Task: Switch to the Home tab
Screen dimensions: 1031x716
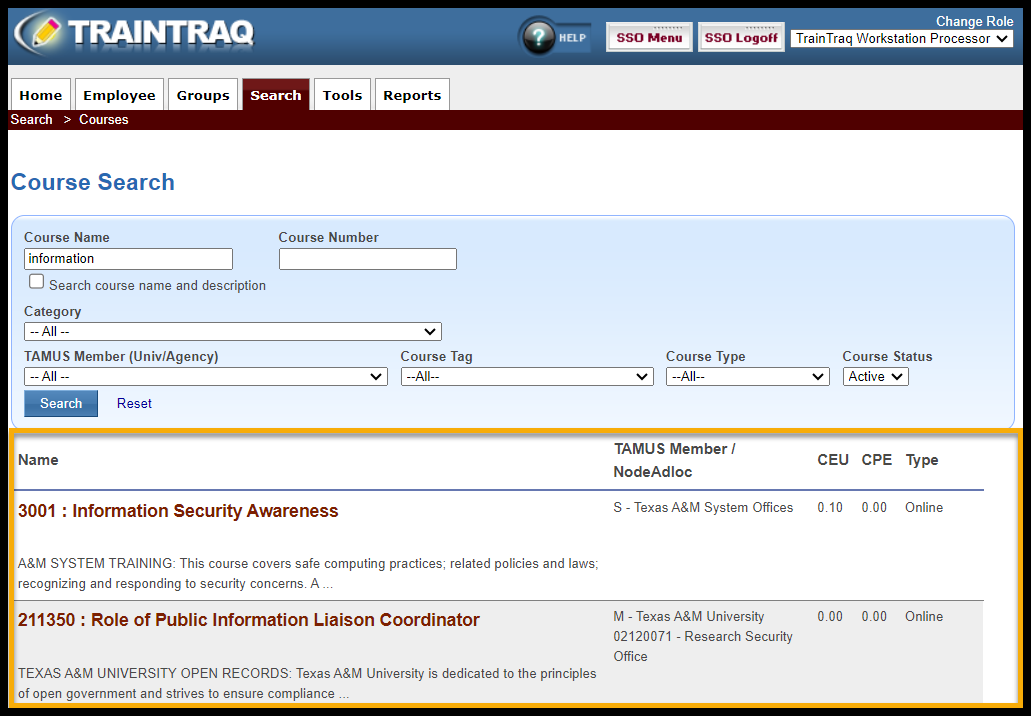Action: click(x=41, y=95)
